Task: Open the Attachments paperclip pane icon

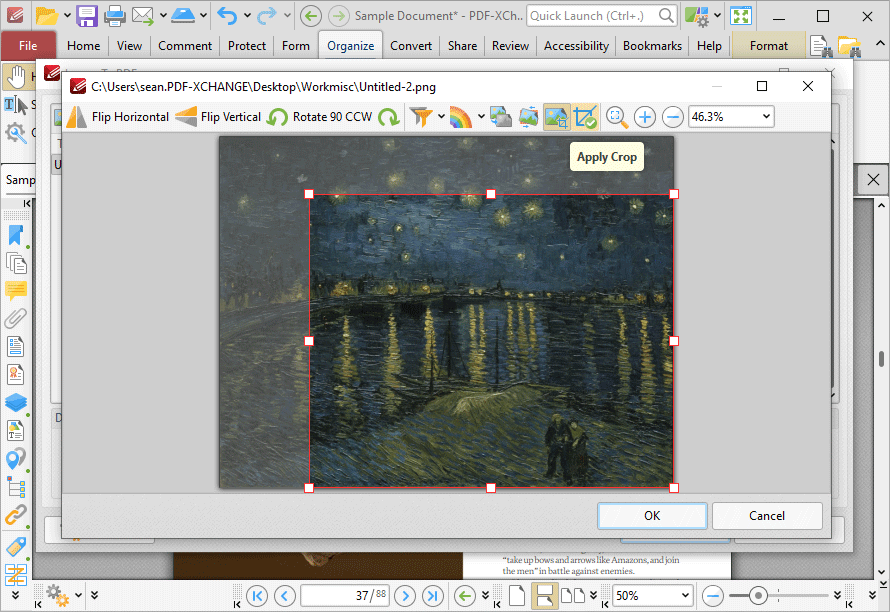Action: tap(15, 318)
